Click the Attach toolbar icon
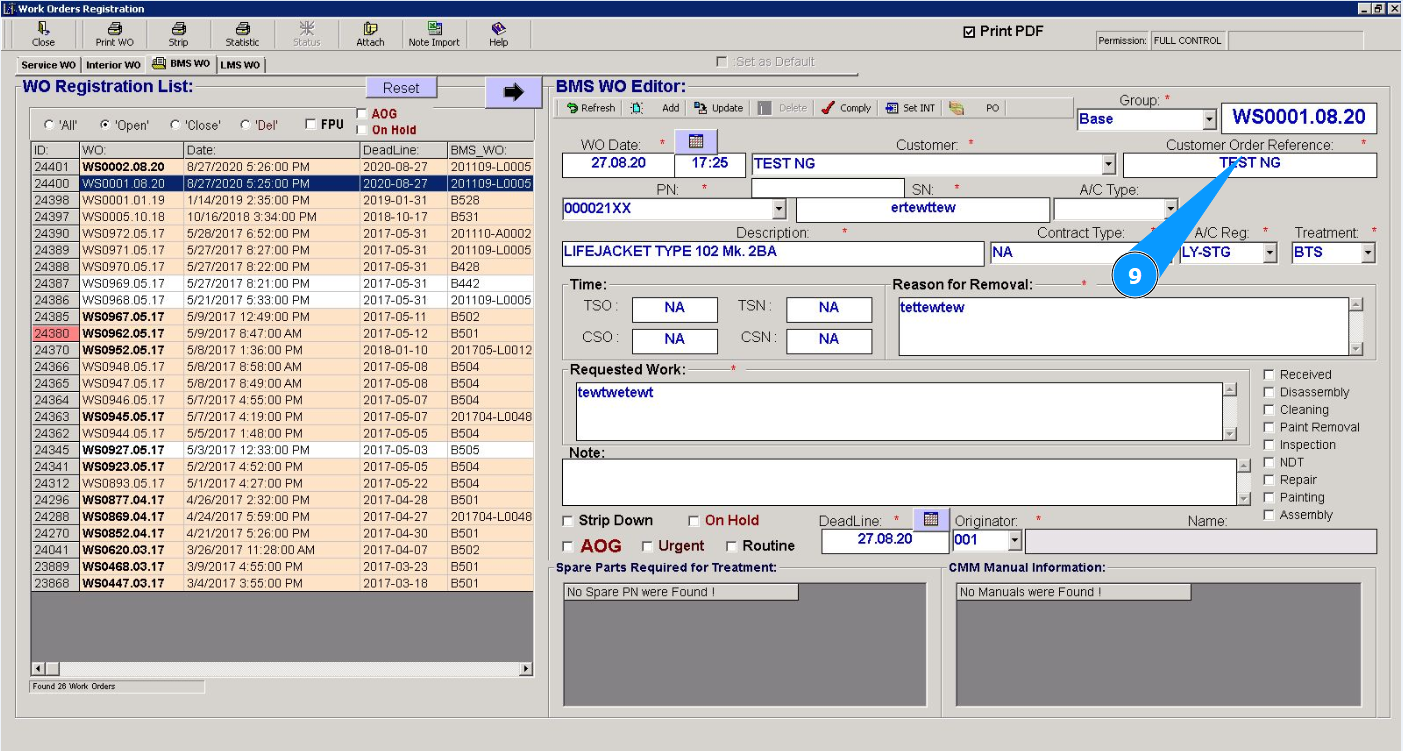 pyautogui.click(x=370, y=34)
